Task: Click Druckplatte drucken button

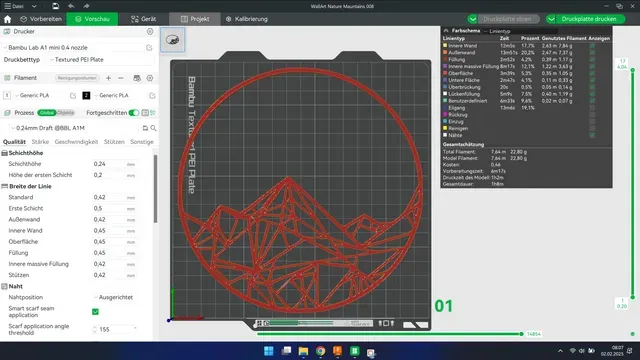Action: tap(589, 19)
